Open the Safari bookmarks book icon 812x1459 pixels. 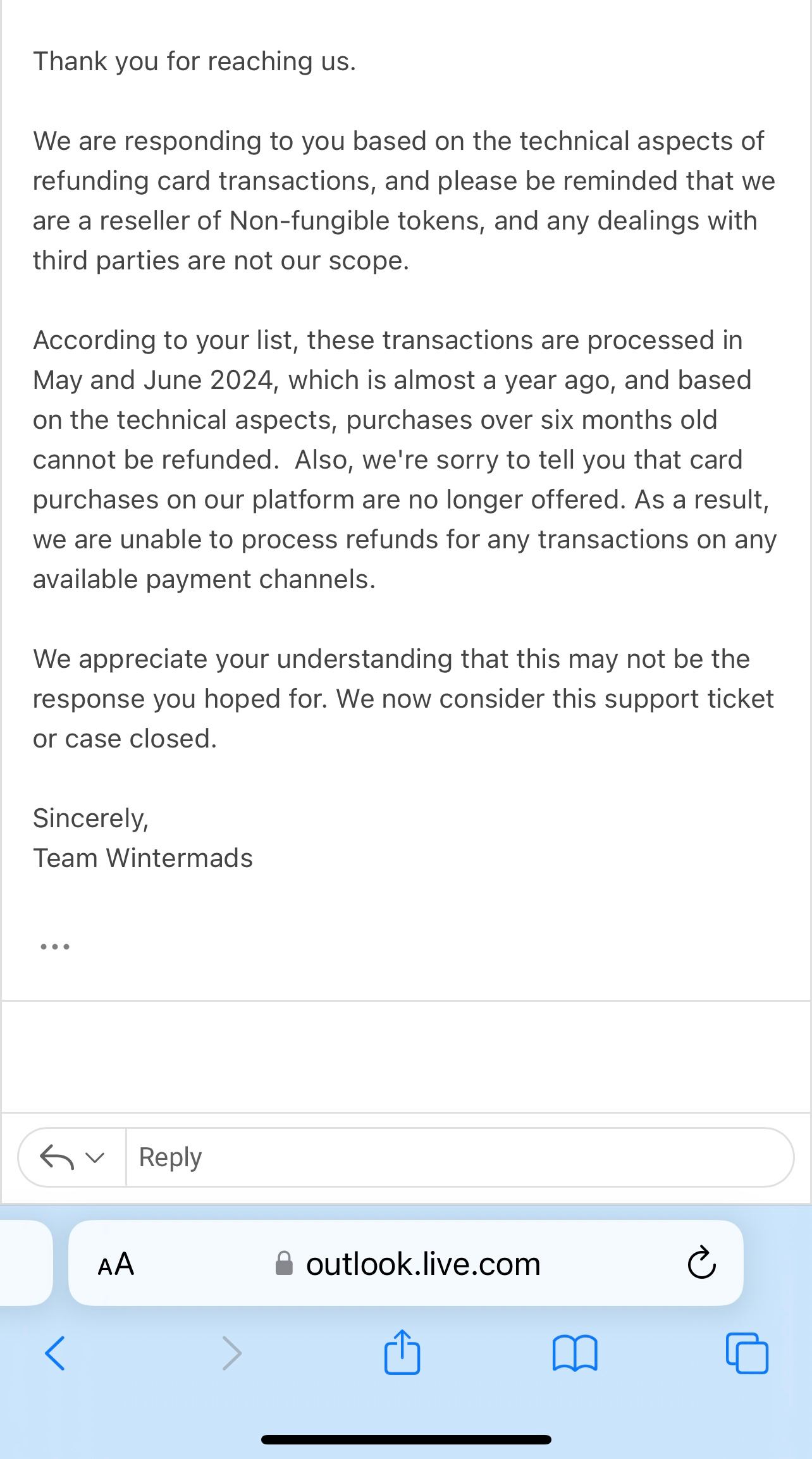point(574,1353)
